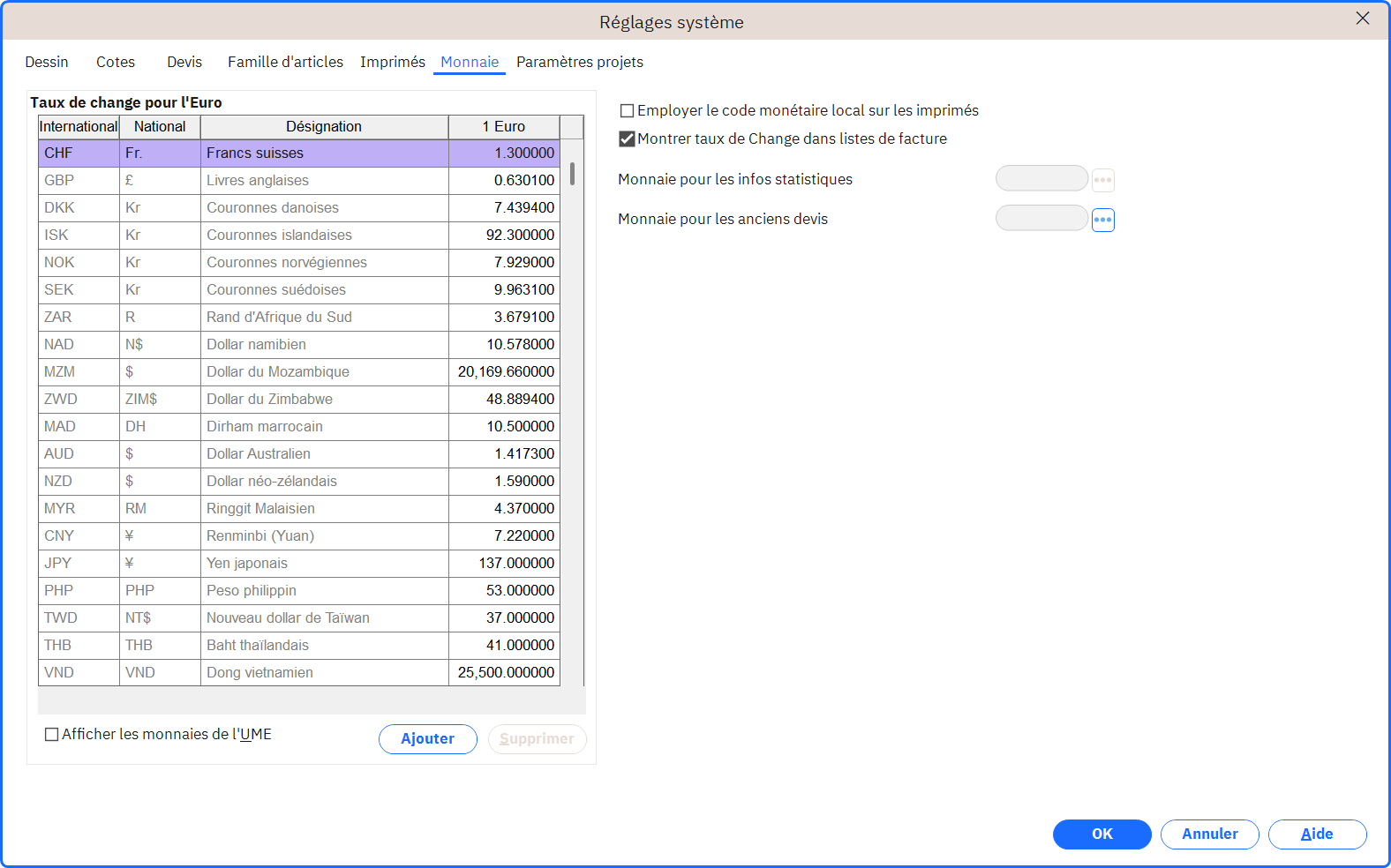This screenshot has height=868, width=1391.
Task: Click Renminbi (Yuan) designation
Action: [324, 536]
